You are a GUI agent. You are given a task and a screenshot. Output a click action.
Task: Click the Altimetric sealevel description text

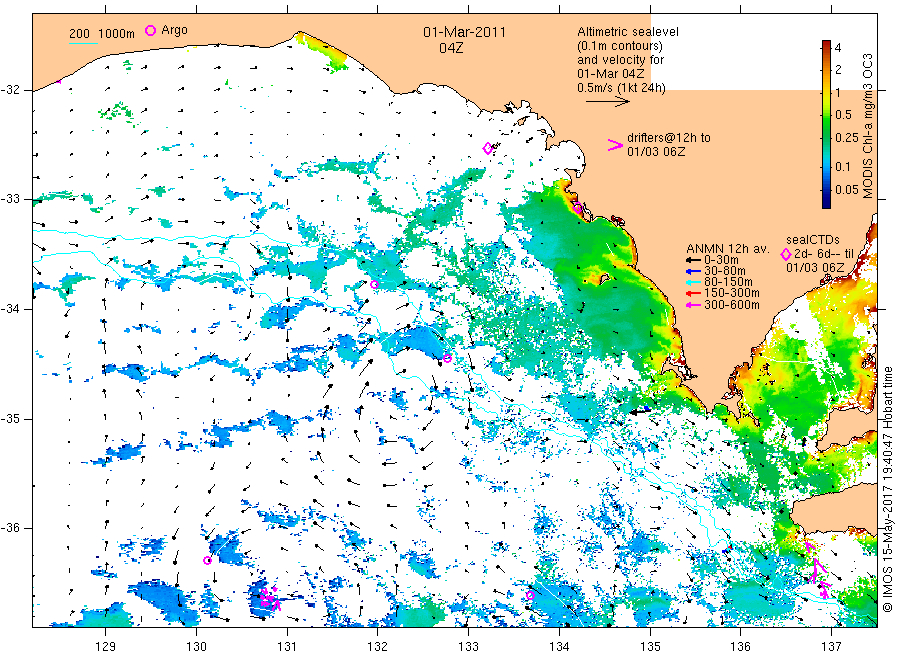[x=628, y=60]
